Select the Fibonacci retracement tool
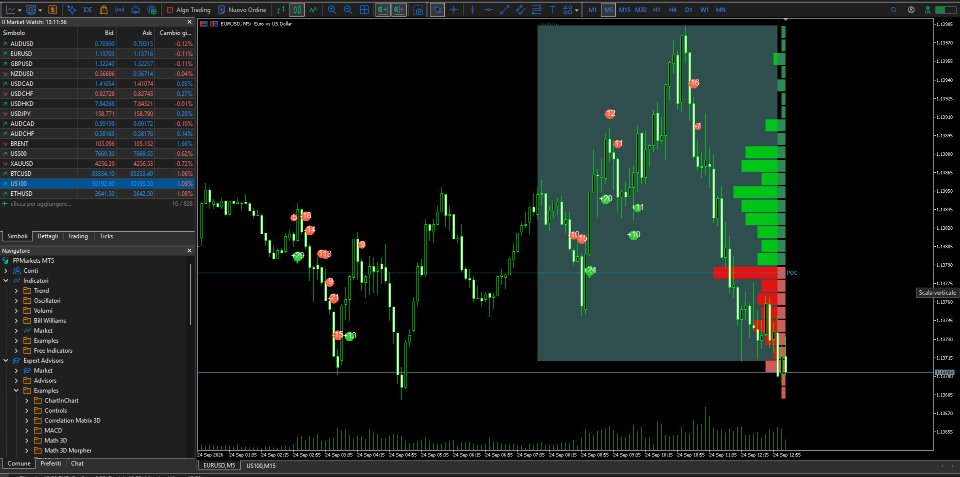Viewport: 960px width, 477px height. point(537,10)
